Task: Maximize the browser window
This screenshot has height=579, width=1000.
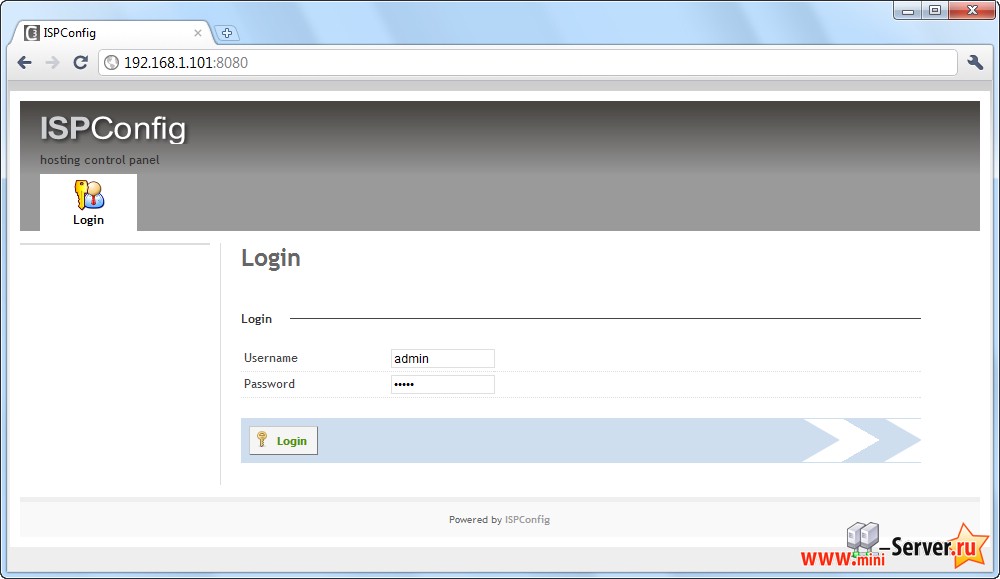Action: [935, 11]
